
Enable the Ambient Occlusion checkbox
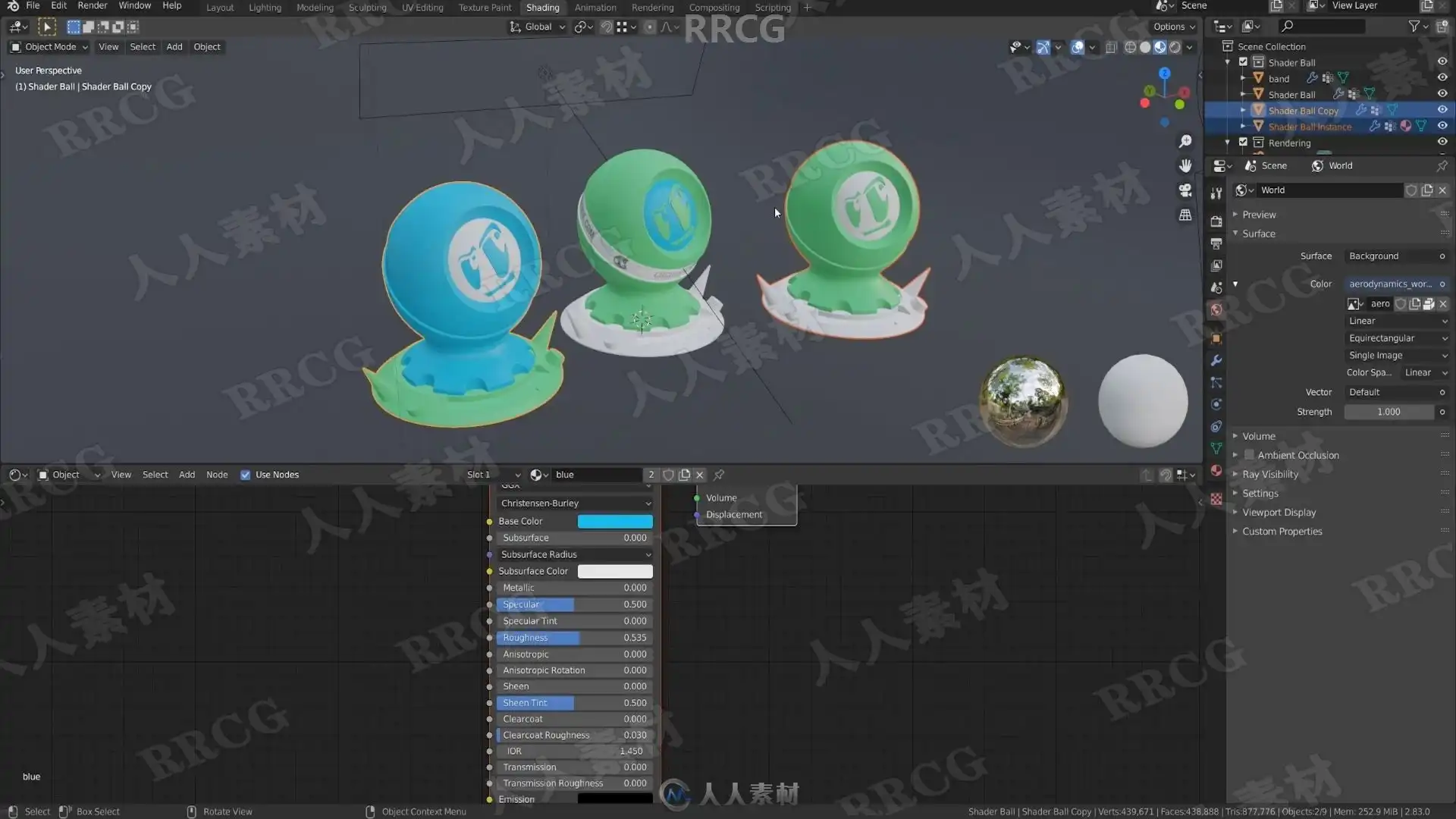[1249, 455]
